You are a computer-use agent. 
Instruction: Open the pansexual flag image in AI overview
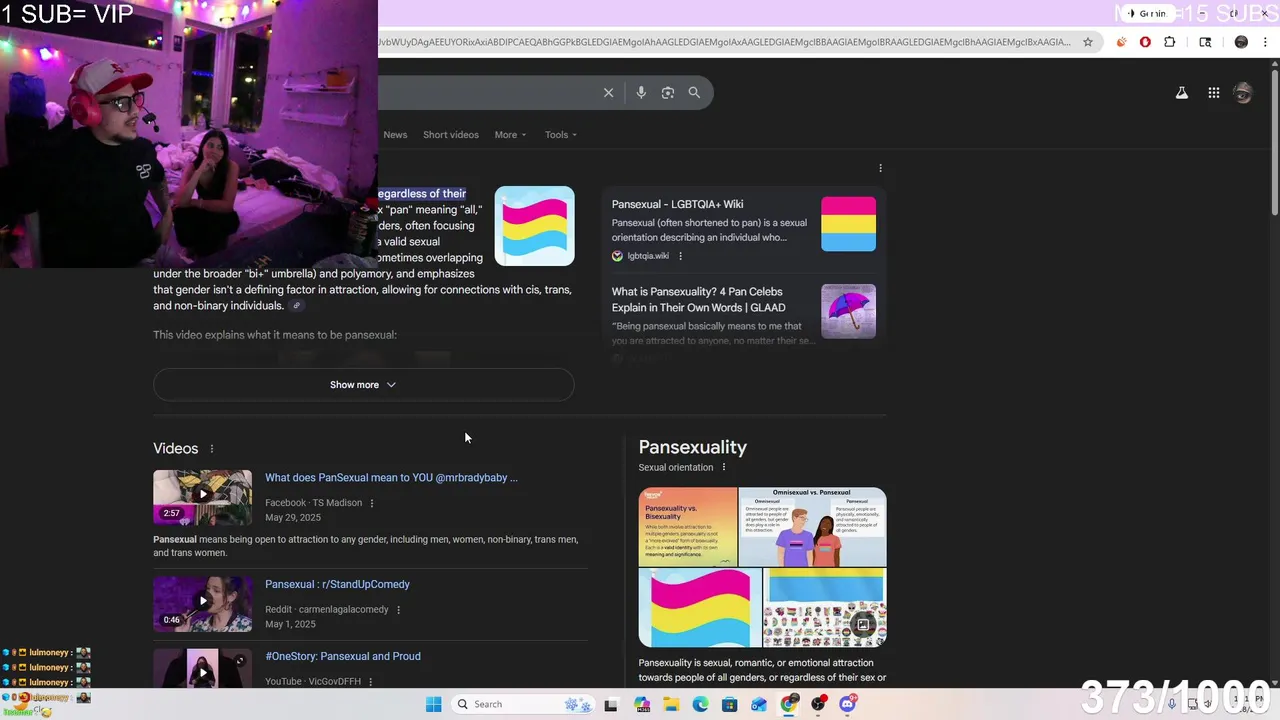point(534,226)
